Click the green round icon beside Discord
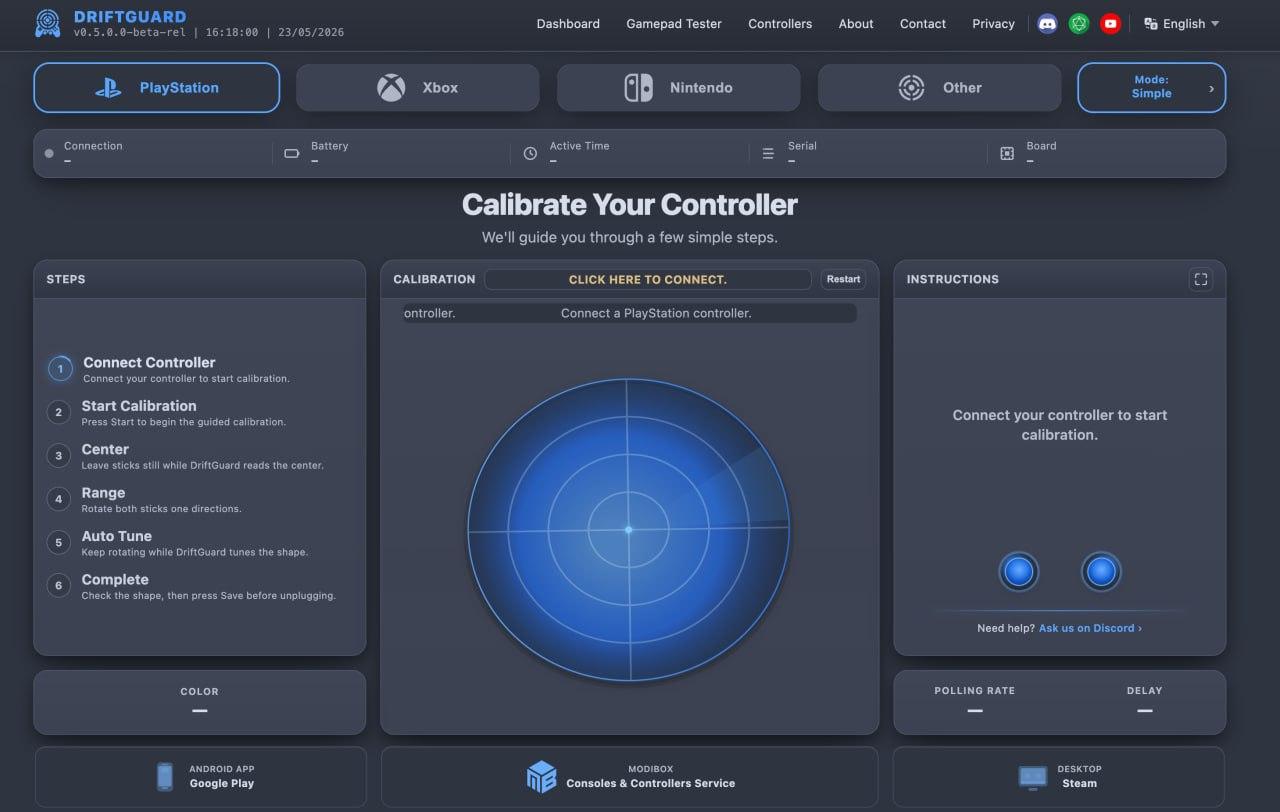This screenshot has height=812, width=1280. click(1078, 24)
